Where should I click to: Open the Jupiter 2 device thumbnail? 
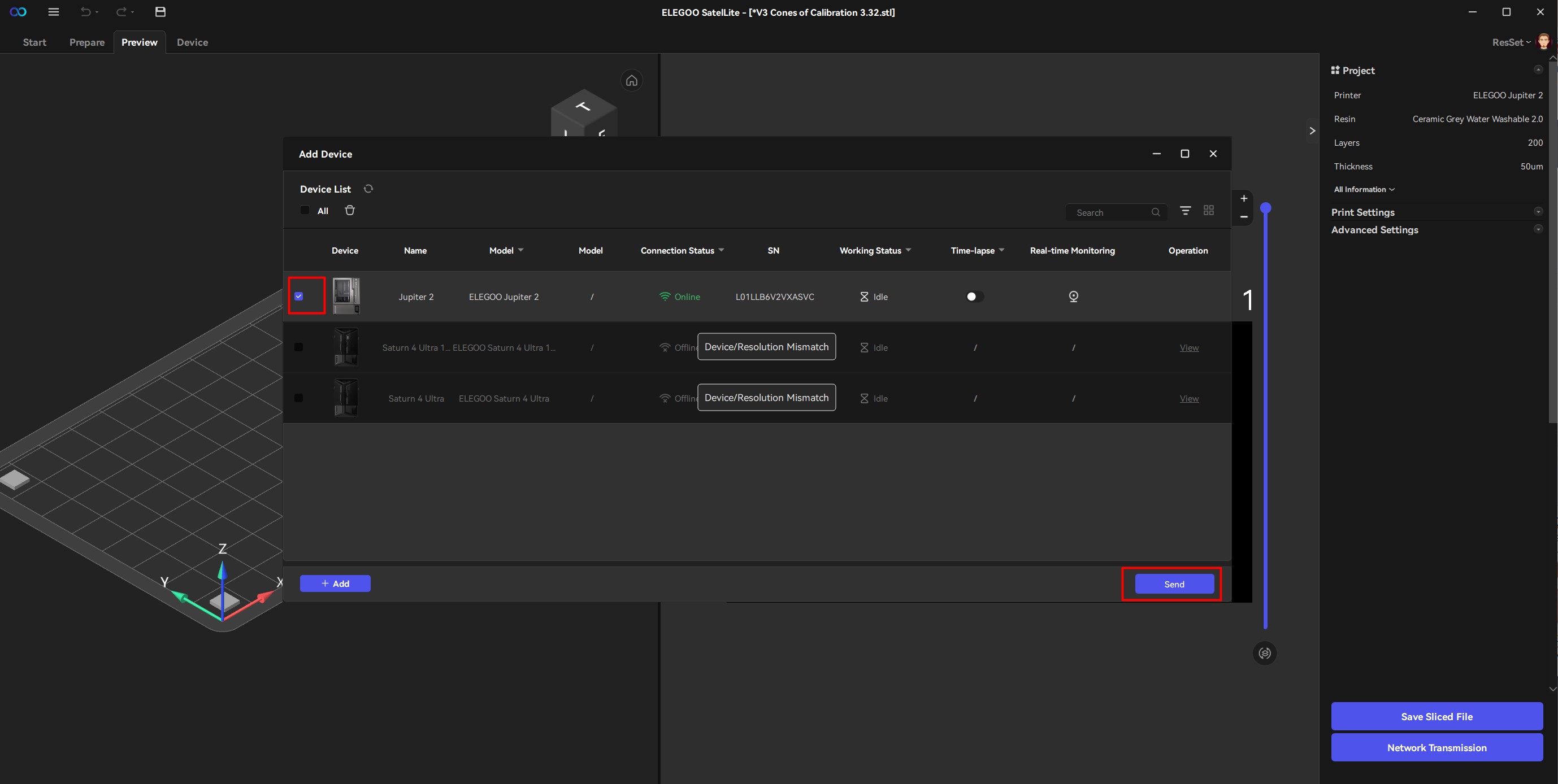pyautogui.click(x=346, y=296)
